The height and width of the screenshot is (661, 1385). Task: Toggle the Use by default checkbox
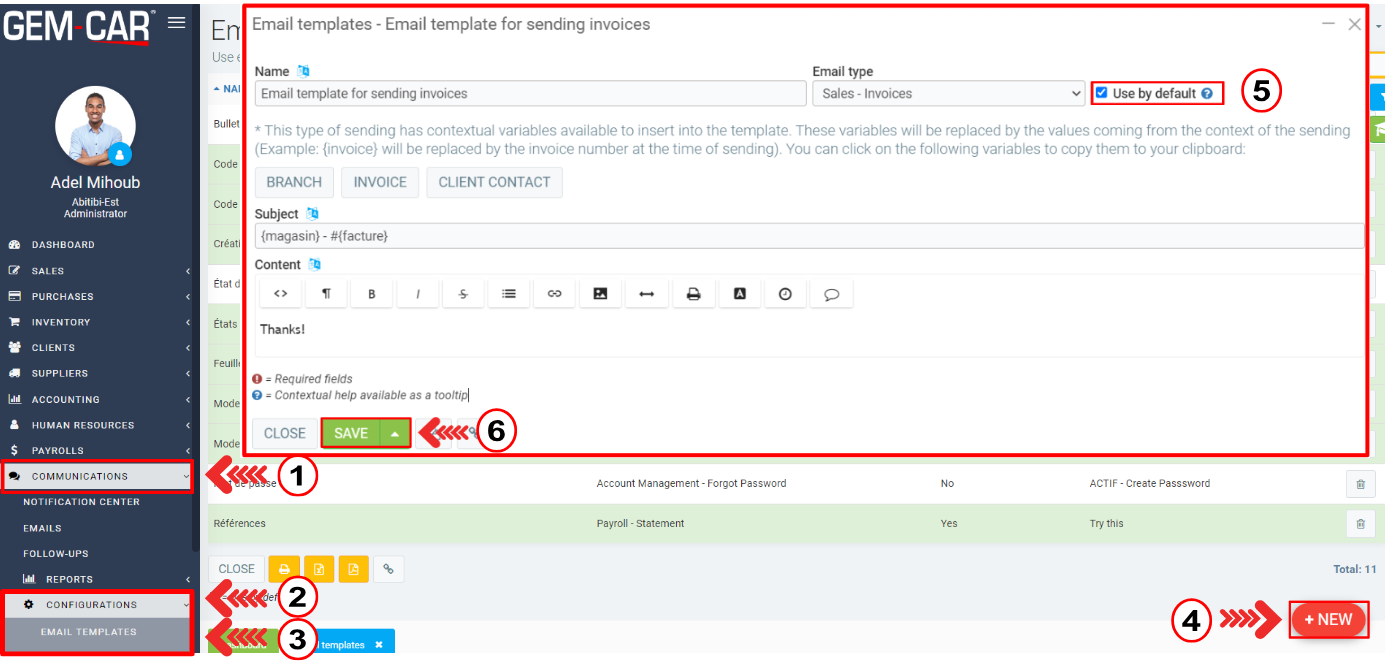click(x=1102, y=93)
